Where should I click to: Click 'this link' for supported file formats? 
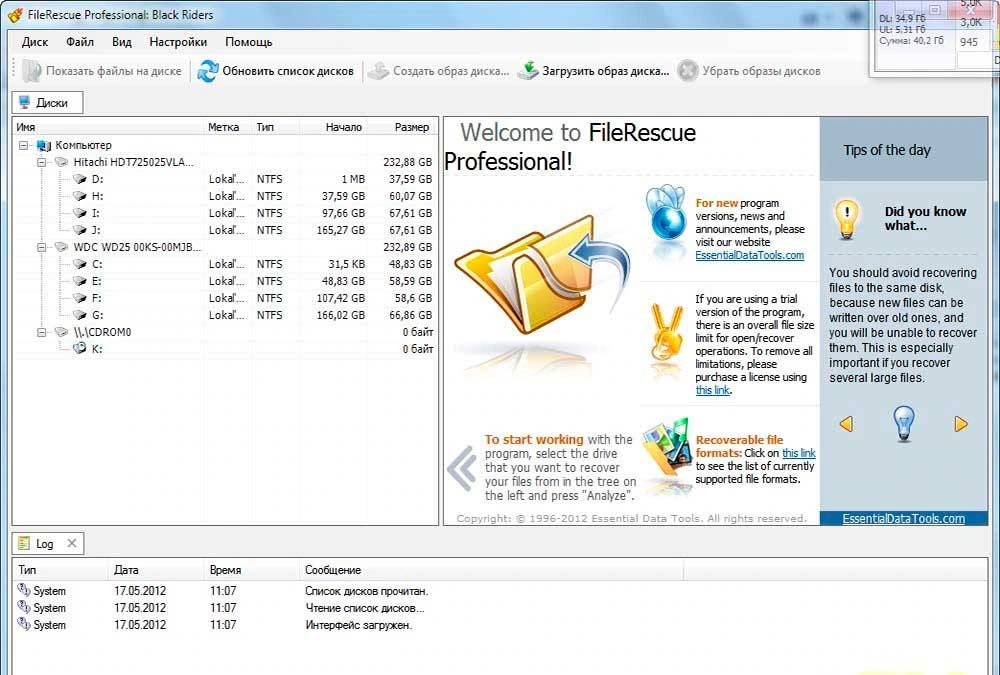coord(798,453)
